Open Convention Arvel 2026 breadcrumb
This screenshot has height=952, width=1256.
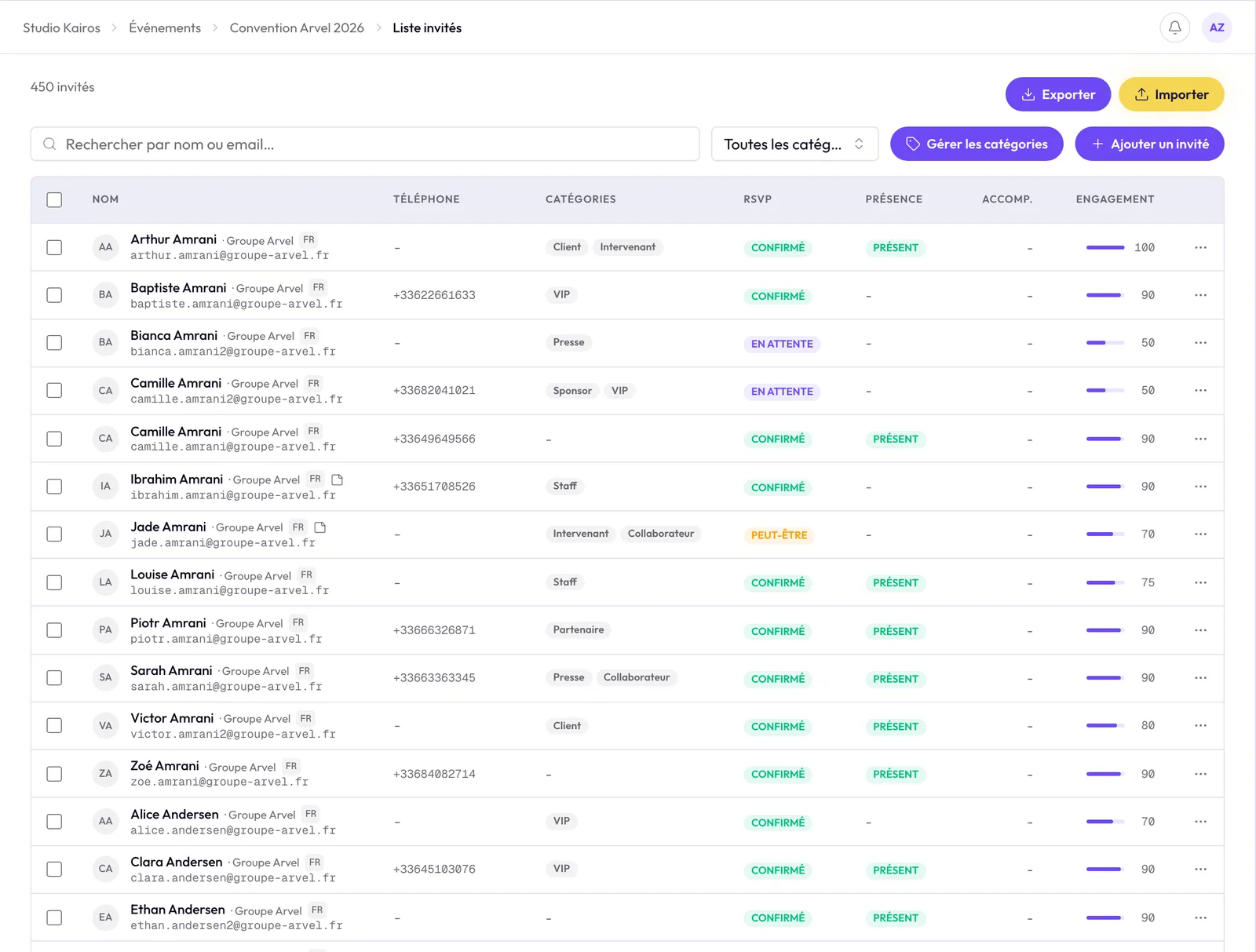tap(297, 28)
